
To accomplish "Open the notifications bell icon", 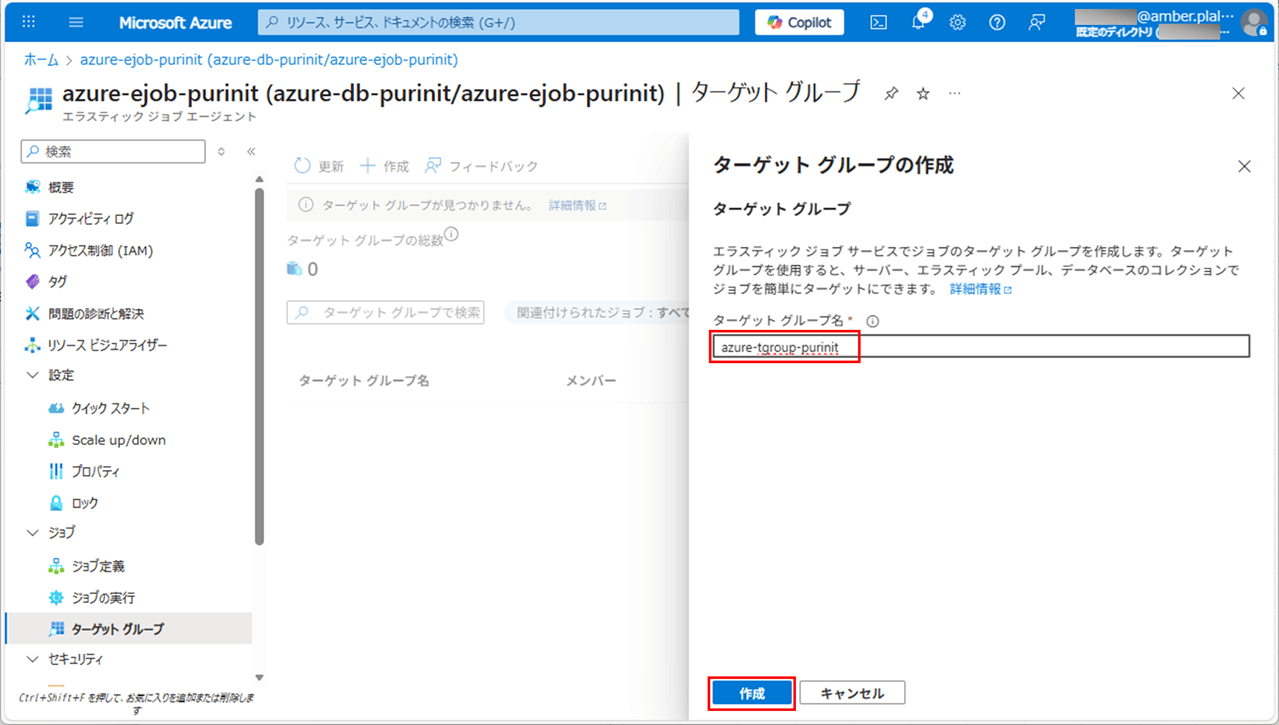I will 918,22.
